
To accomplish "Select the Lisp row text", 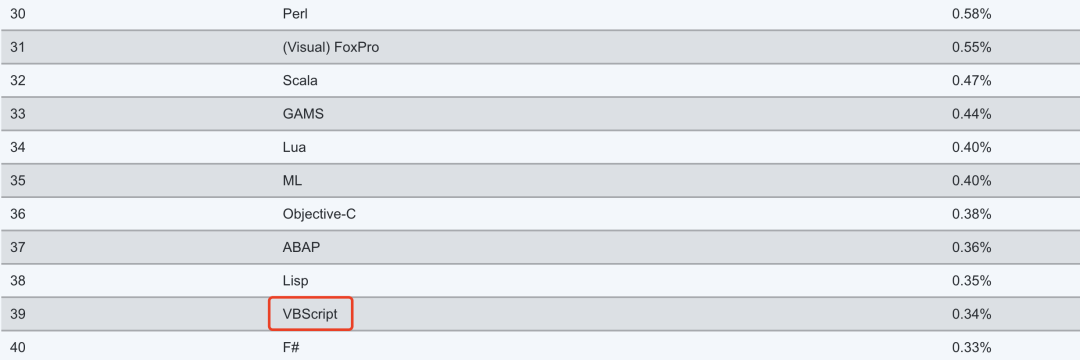I will click(x=295, y=281).
